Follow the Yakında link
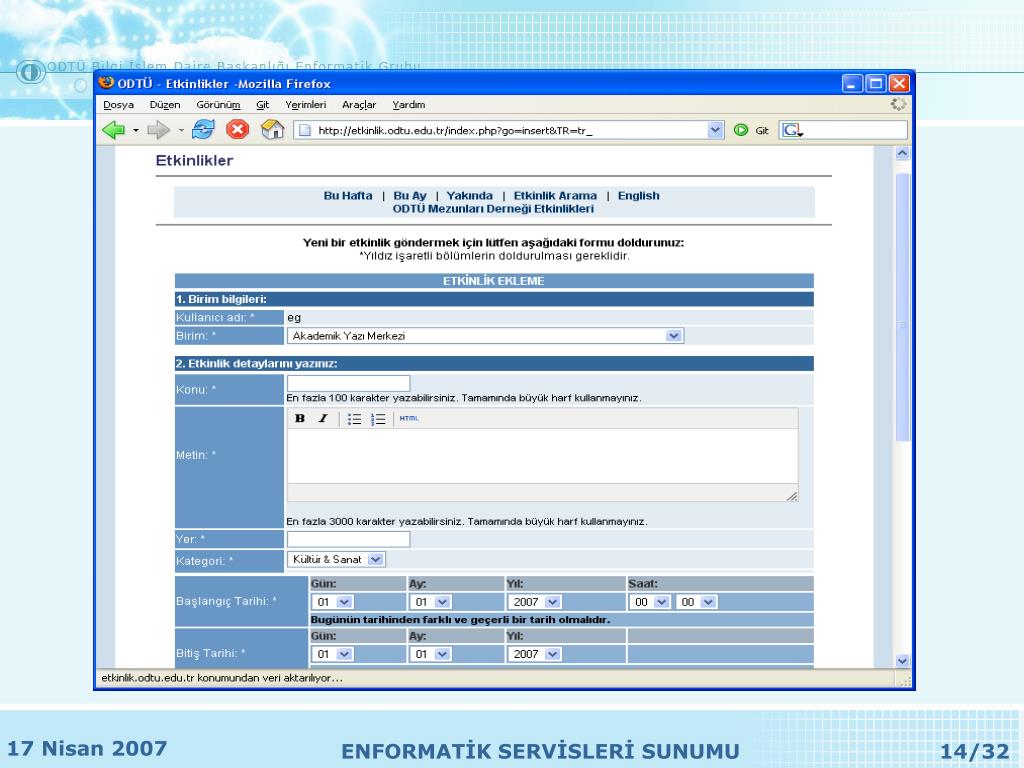Viewport: 1024px width, 768px height. pos(470,195)
